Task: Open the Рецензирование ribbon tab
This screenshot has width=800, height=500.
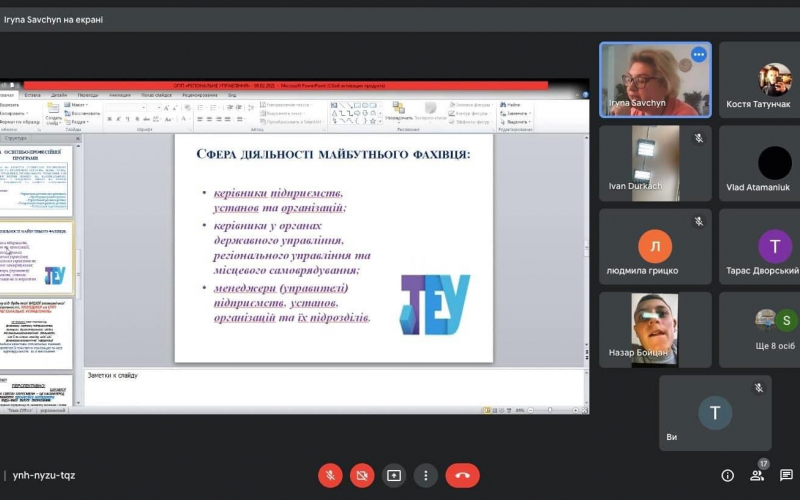Action: coord(200,95)
